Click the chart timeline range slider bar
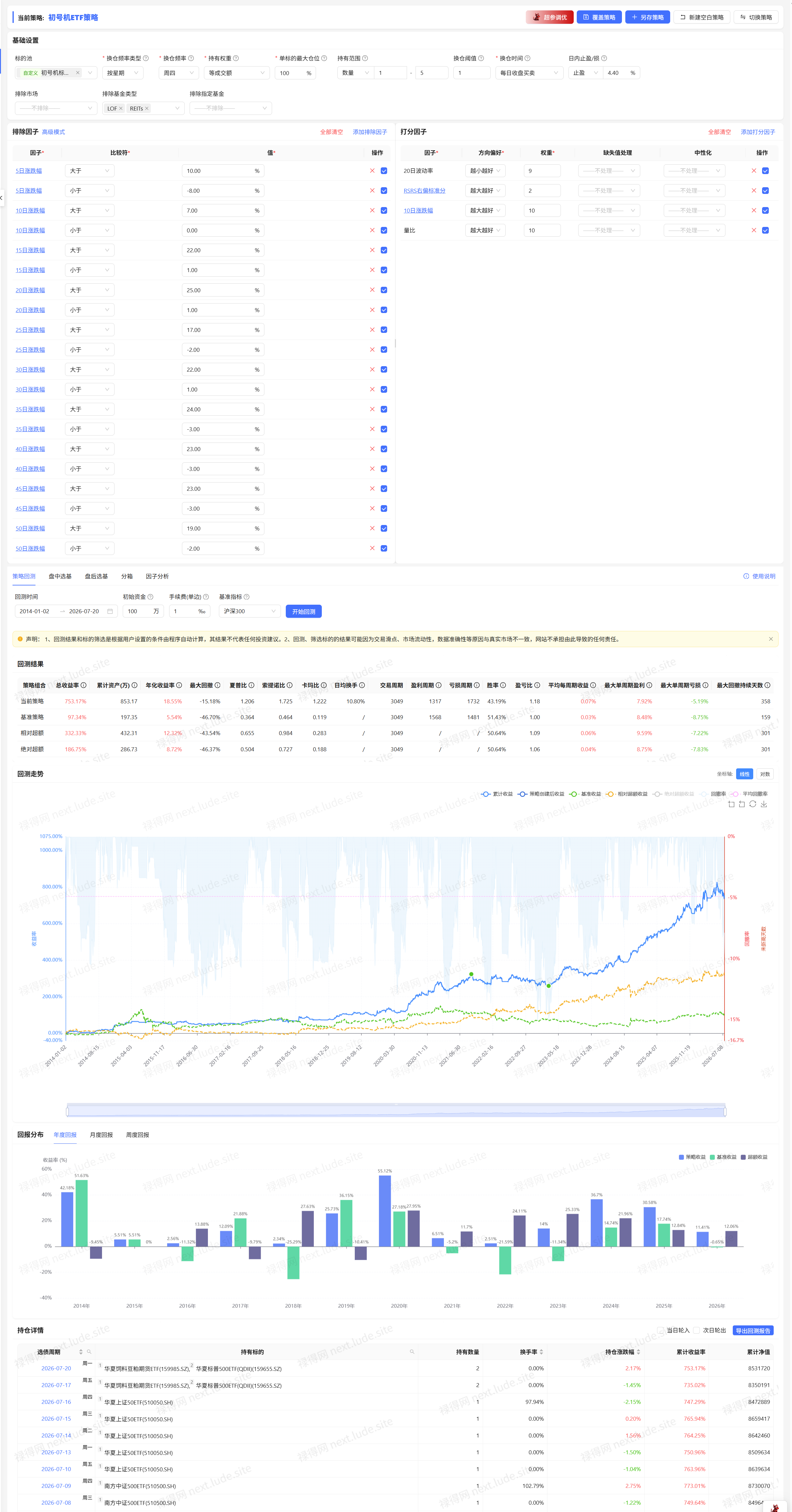Viewport: 792px width, 1512px height. (x=396, y=1110)
